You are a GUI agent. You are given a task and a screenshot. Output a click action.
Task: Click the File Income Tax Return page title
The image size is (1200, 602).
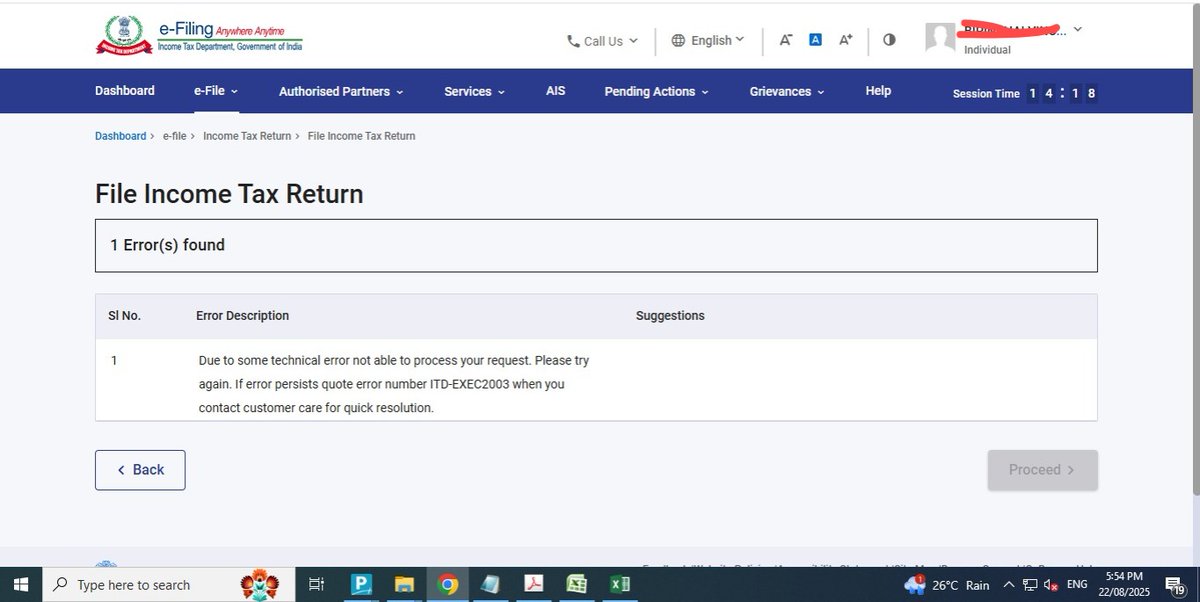[229, 194]
